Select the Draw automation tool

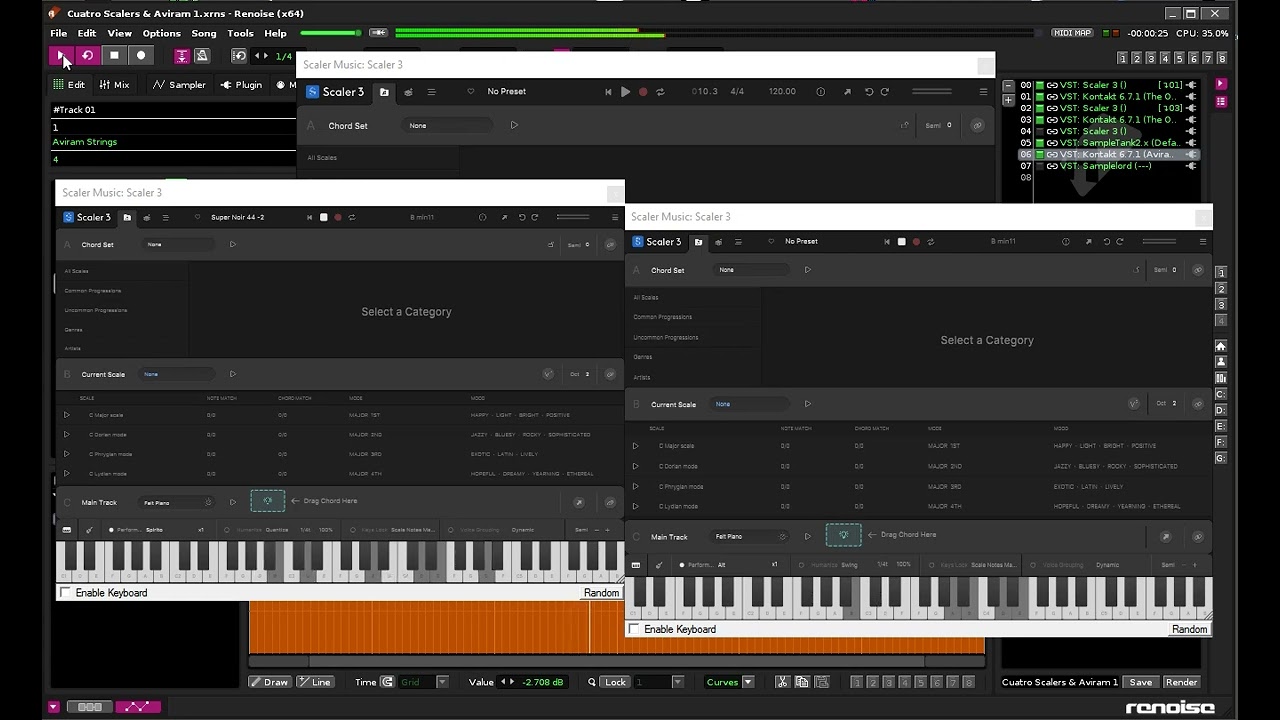click(270, 682)
